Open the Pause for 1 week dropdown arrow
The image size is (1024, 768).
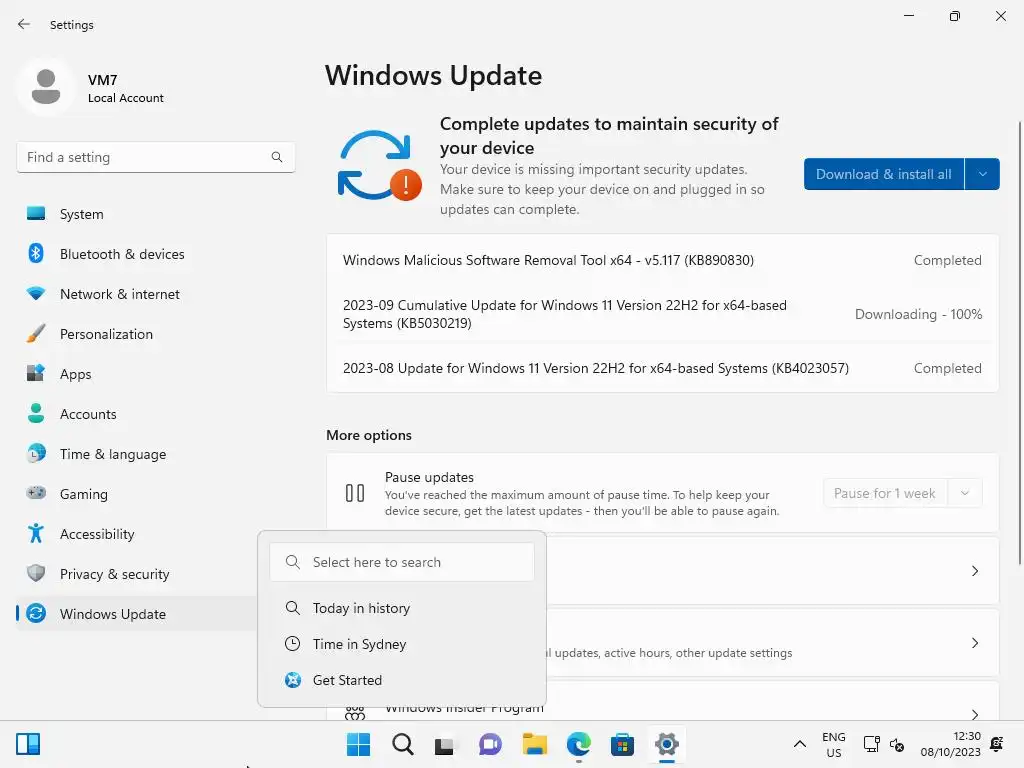(x=965, y=493)
